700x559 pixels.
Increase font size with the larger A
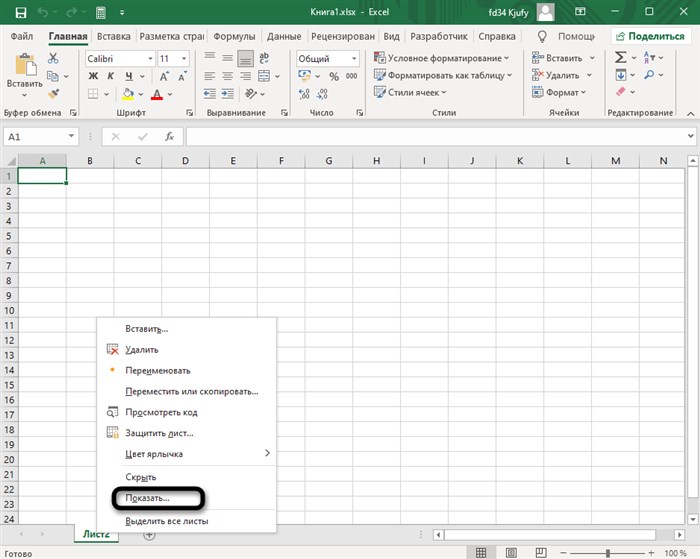point(164,76)
